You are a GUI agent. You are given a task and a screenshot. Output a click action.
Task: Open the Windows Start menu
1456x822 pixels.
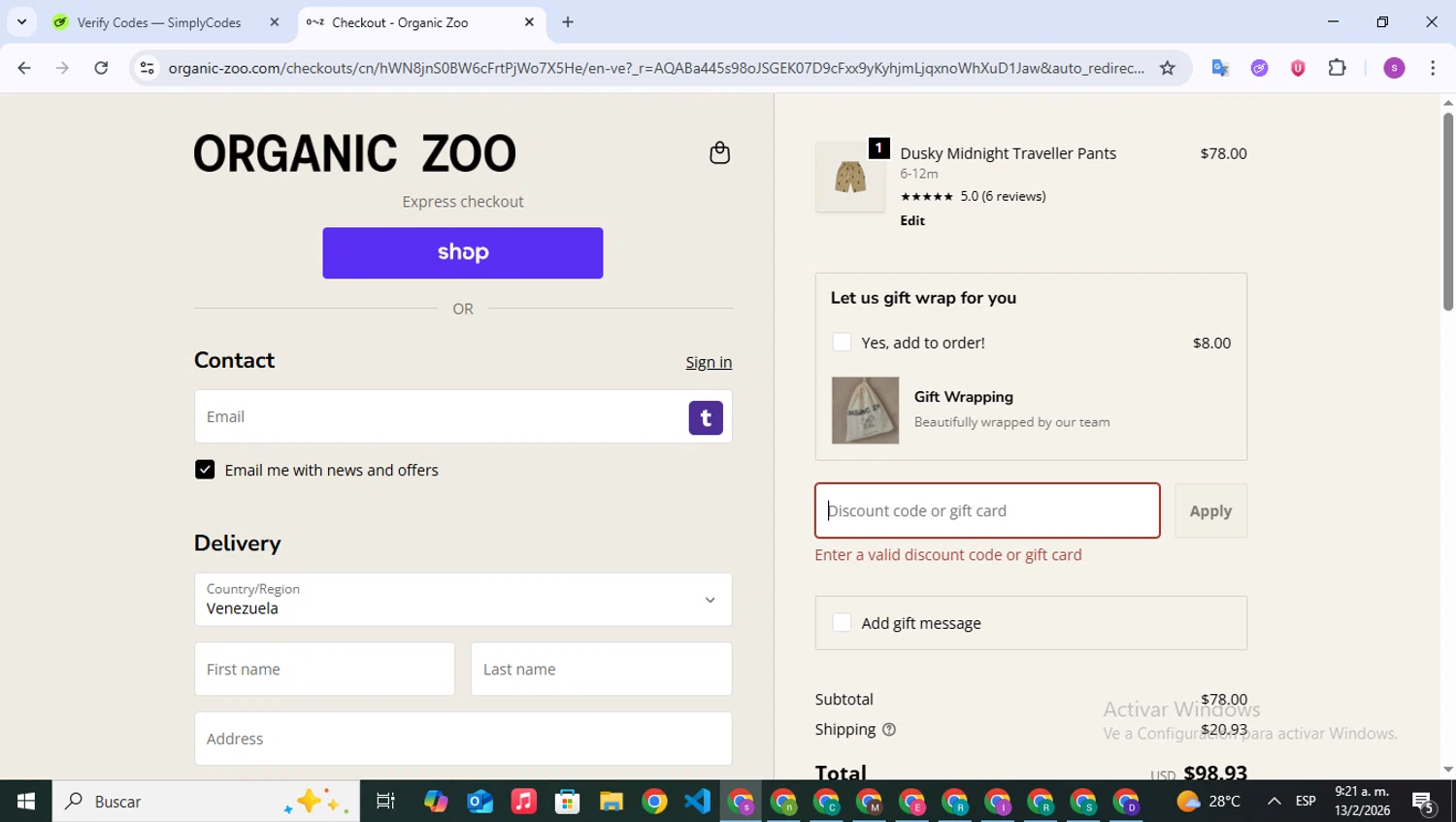pos(26,802)
